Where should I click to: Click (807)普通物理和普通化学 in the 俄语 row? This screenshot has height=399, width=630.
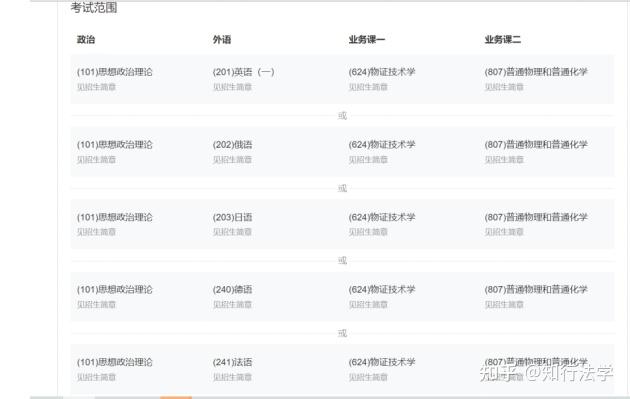[536, 145]
